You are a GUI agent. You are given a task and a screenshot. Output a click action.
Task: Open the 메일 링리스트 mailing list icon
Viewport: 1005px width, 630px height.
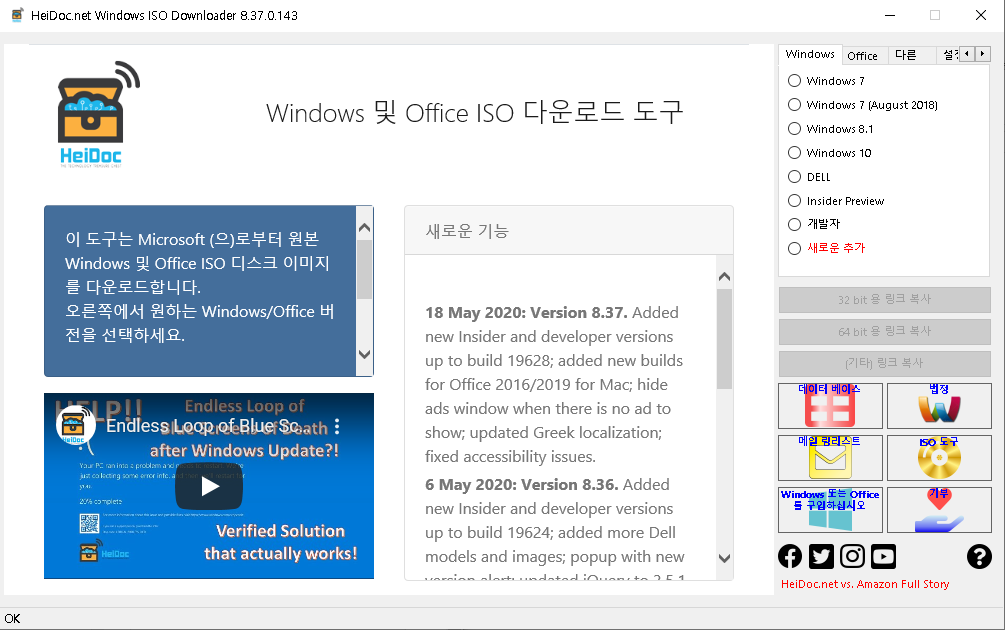point(830,458)
